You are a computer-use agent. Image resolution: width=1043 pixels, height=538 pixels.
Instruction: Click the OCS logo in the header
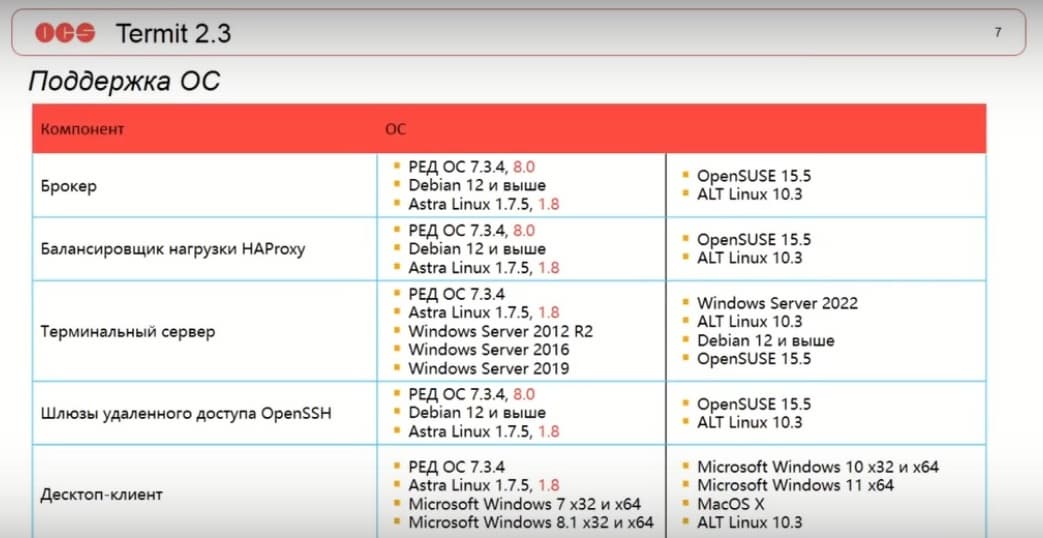coord(65,33)
